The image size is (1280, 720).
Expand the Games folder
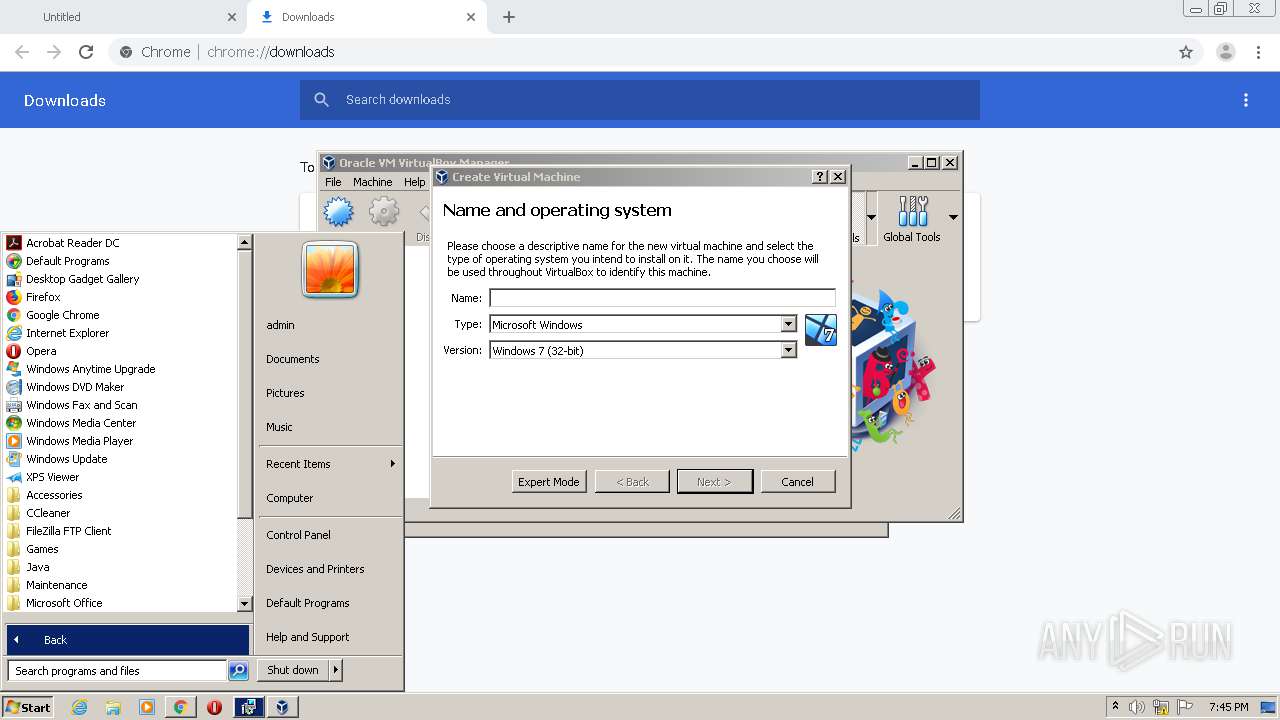pyautogui.click(x=42, y=549)
